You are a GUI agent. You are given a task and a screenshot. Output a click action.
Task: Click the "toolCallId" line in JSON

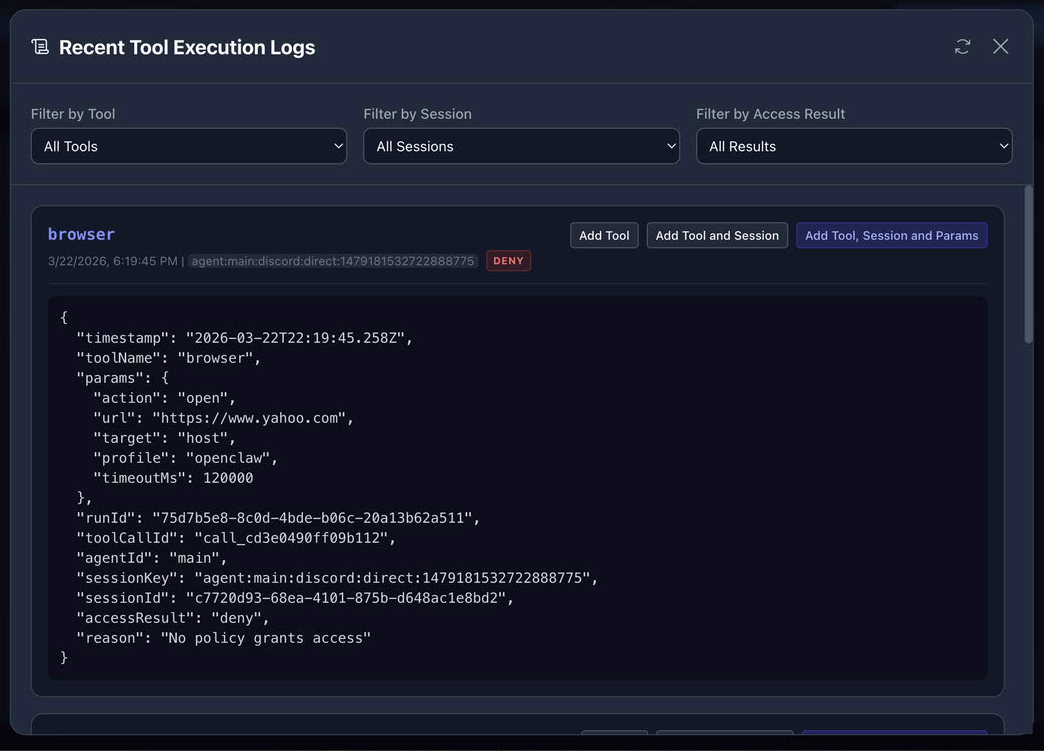236,538
